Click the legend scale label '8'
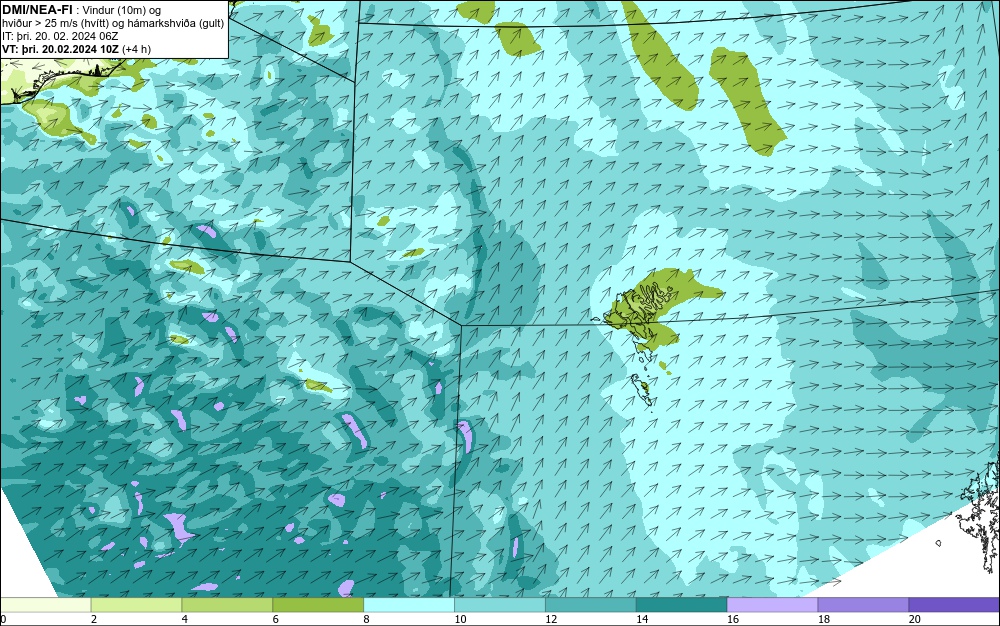 pyautogui.click(x=367, y=619)
